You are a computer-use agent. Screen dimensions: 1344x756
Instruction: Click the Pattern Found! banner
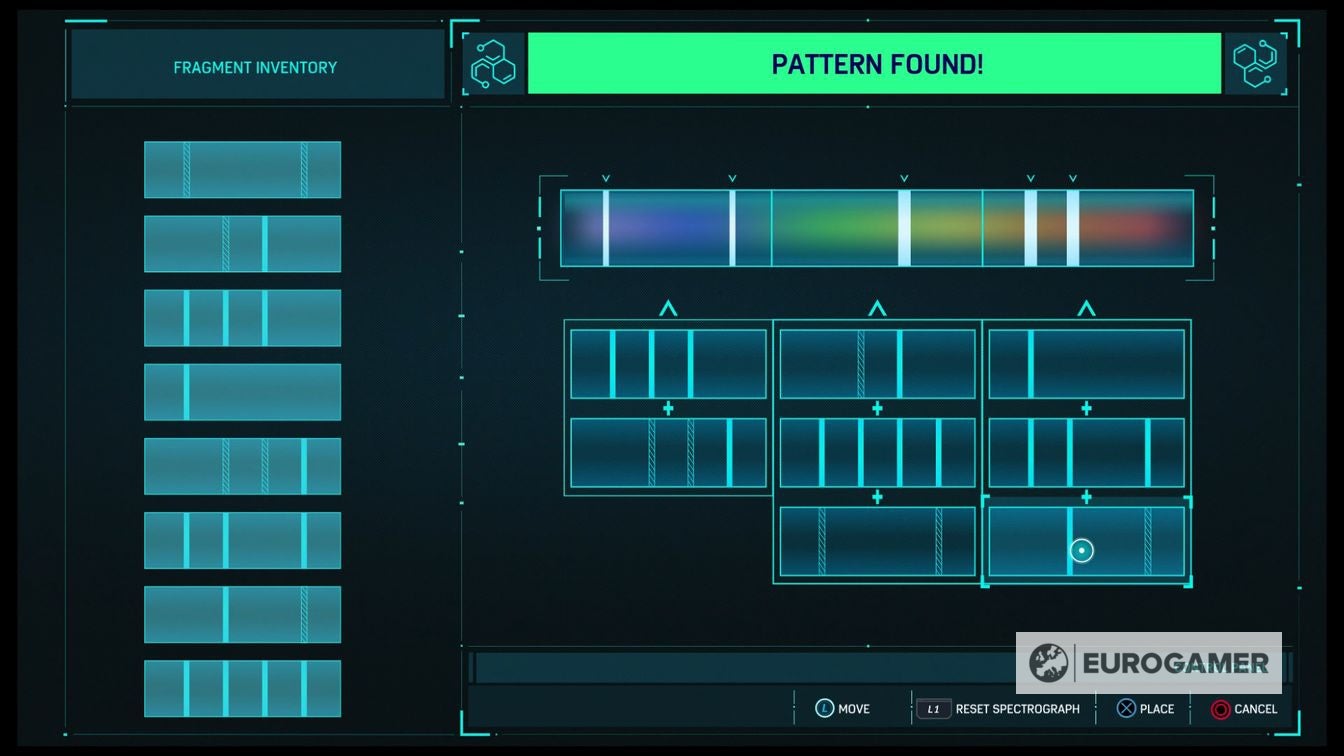pyautogui.click(x=875, y=64)
